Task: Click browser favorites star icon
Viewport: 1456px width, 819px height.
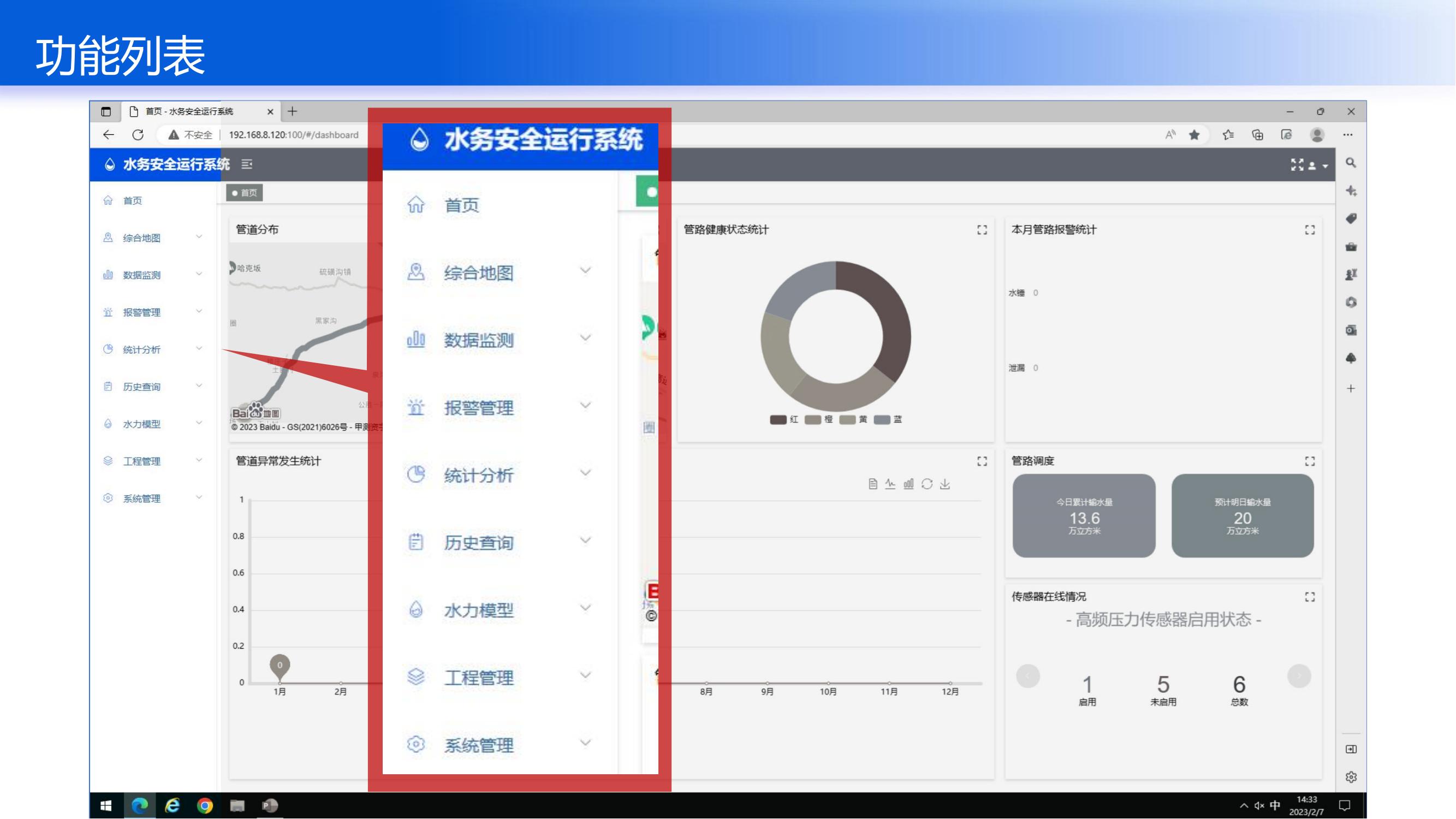Action: 1194,134
